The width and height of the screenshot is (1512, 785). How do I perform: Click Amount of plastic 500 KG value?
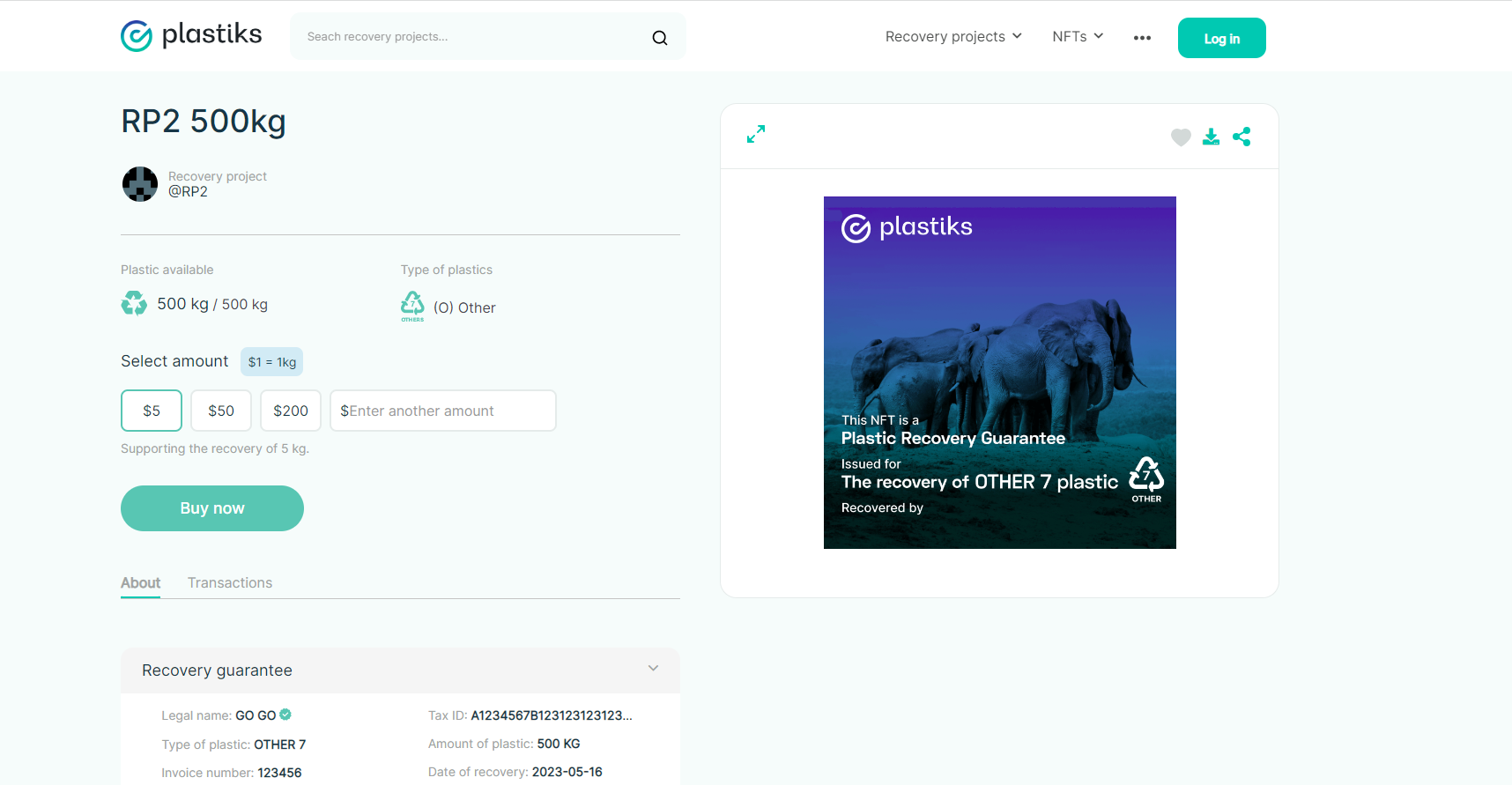[559, 744]
